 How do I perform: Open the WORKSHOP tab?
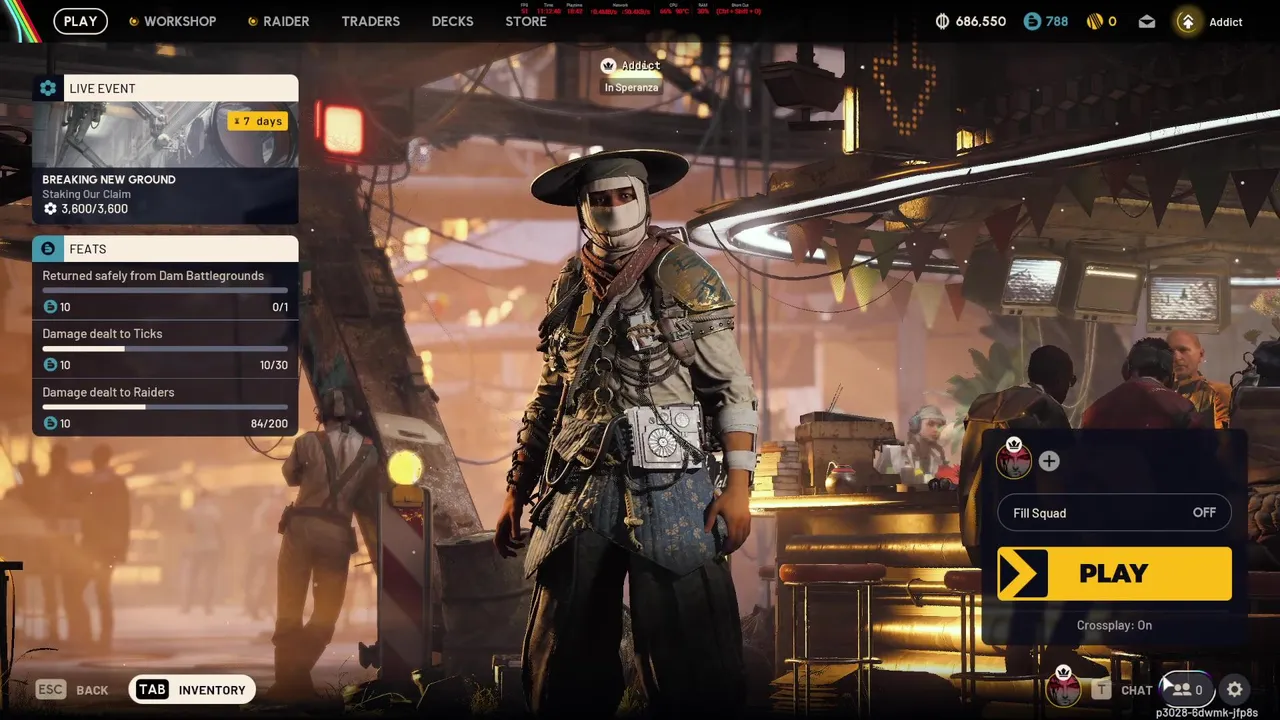click(172, 21)
